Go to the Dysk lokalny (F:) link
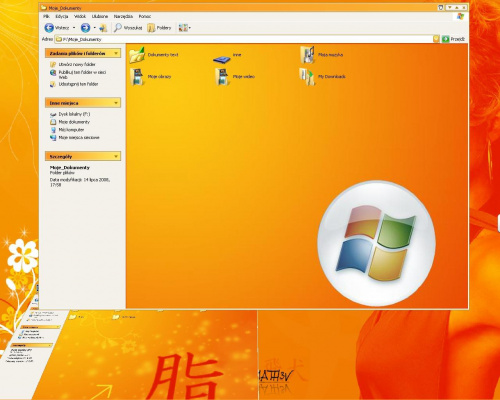 74,114
